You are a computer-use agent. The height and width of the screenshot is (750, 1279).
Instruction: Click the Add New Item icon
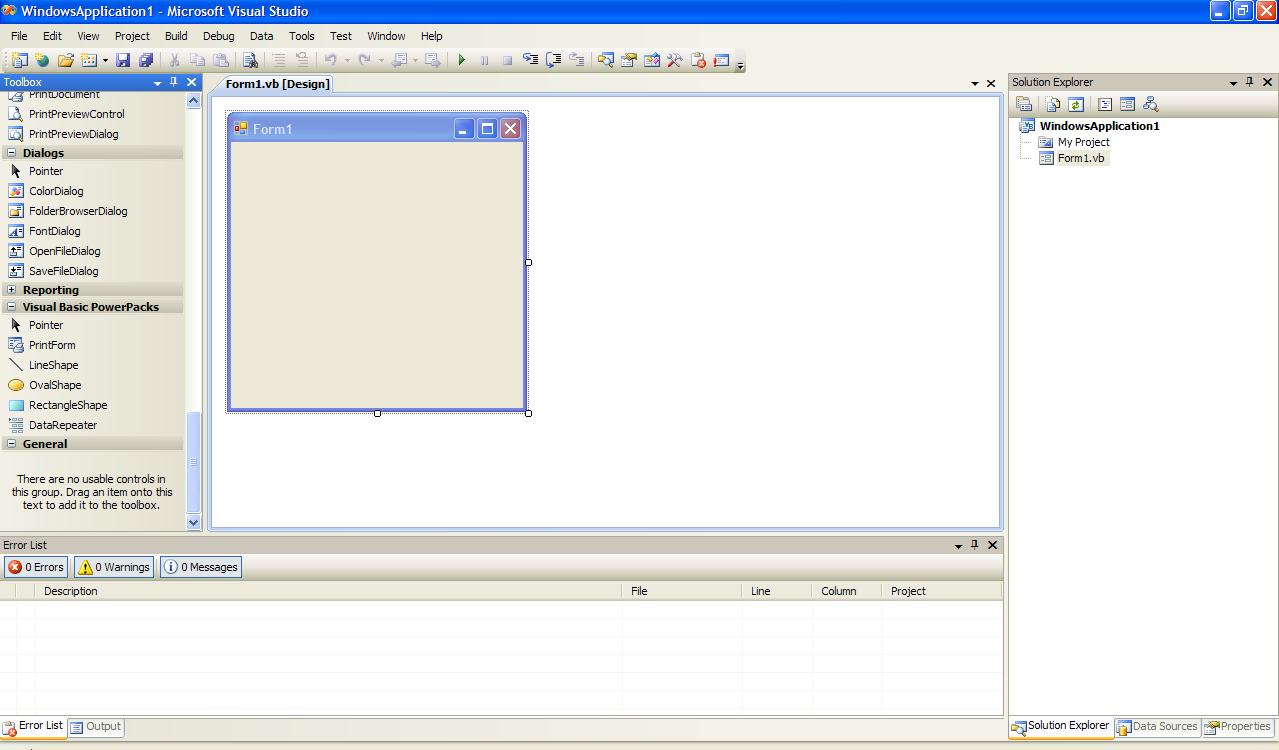click(88, 60)
